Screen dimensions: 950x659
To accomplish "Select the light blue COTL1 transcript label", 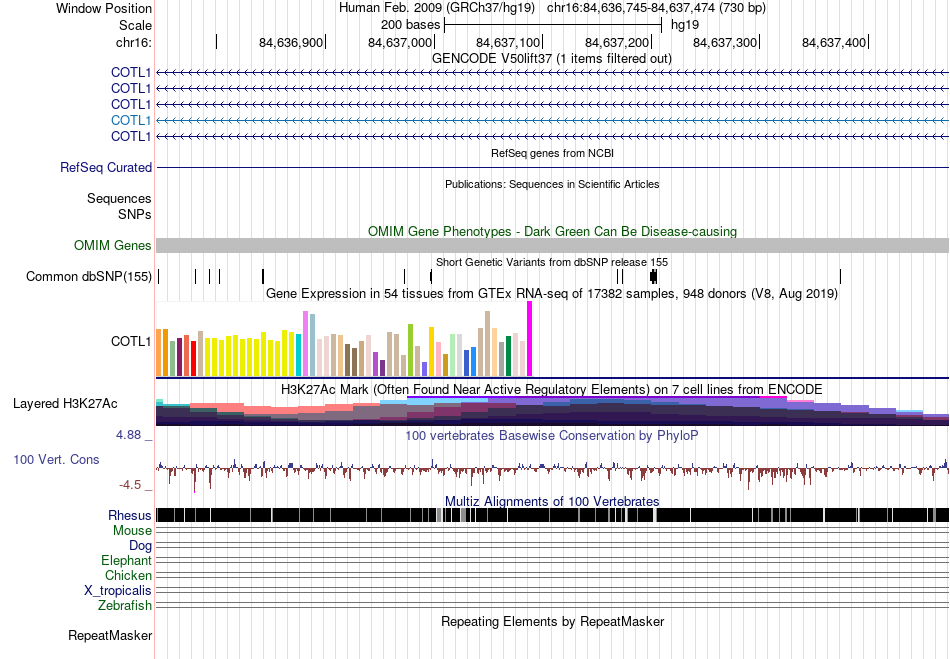I will [131, 120].
